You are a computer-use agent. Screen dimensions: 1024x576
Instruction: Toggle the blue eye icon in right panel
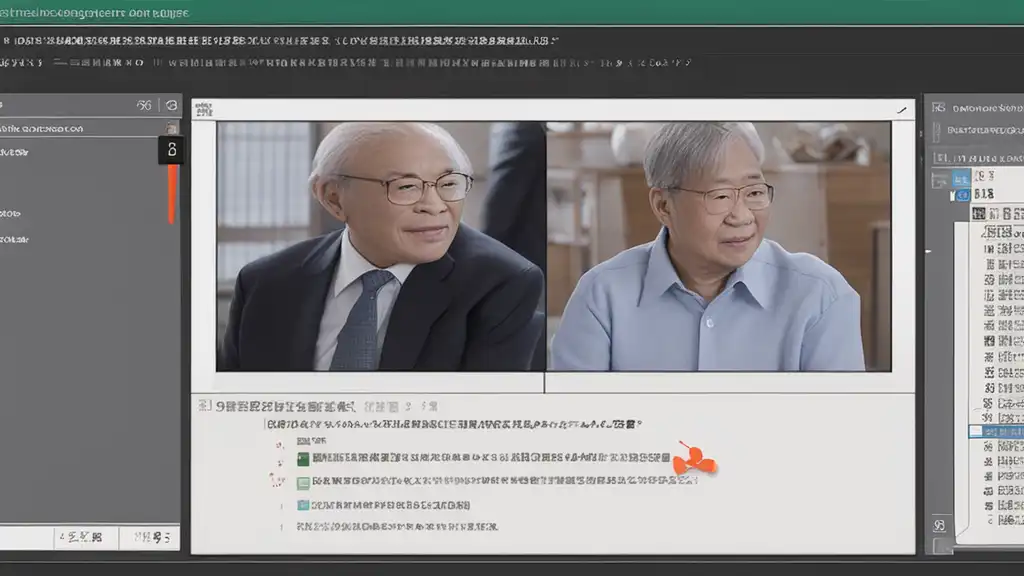tap(963, 195)
